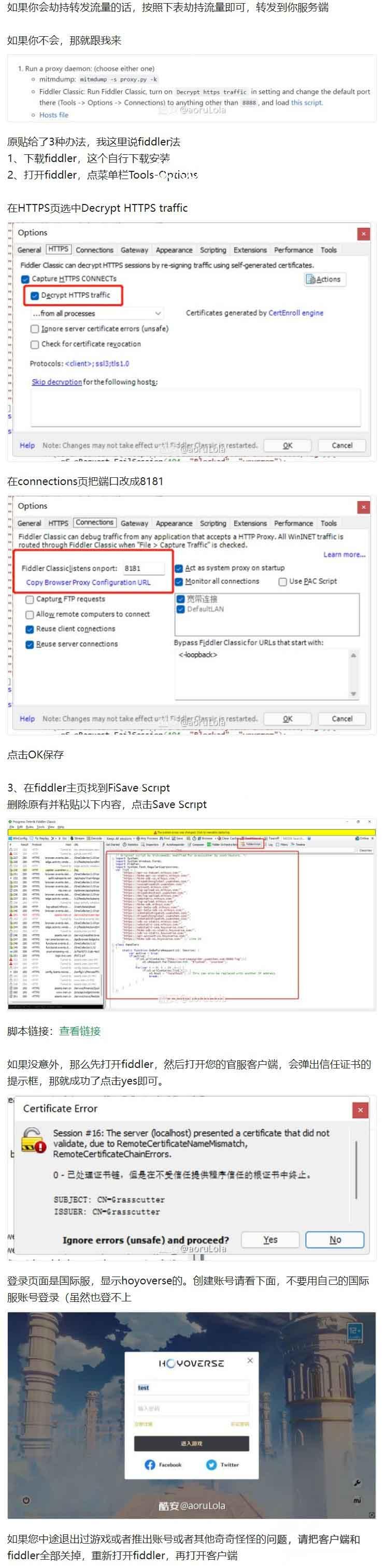The image size is (385, 1568).
Task: Switch to General tab in HTTPS options dialog
Action: [29, 250]
